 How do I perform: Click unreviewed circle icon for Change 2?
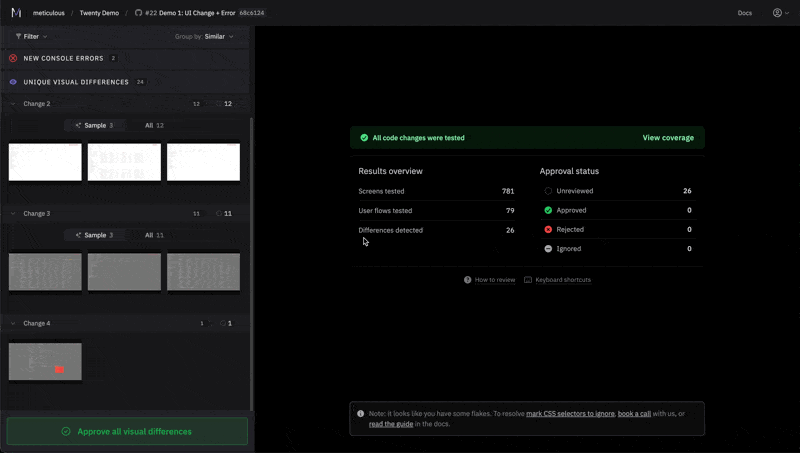click(x=219, y=104)
